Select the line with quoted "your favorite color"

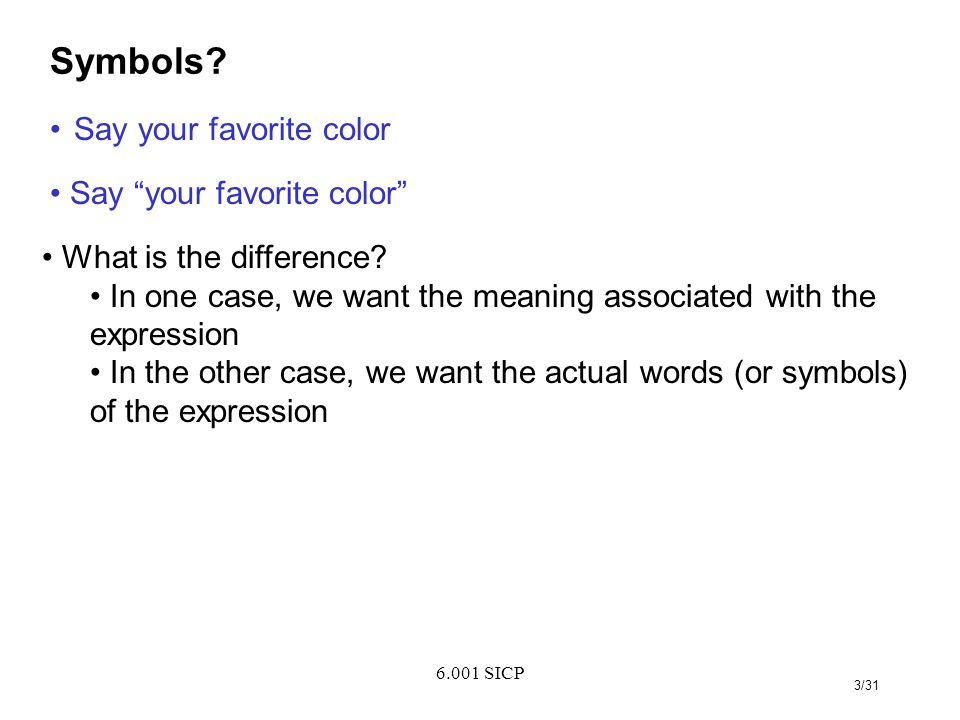pos(238,194)
